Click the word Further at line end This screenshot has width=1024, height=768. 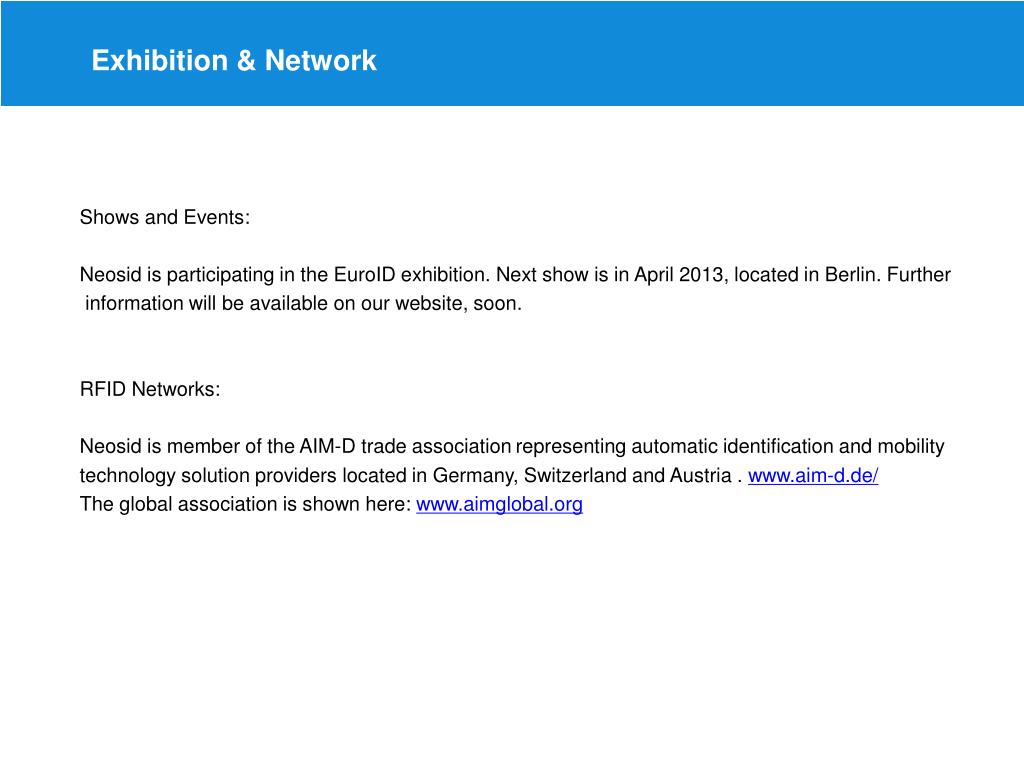point(919,275)
